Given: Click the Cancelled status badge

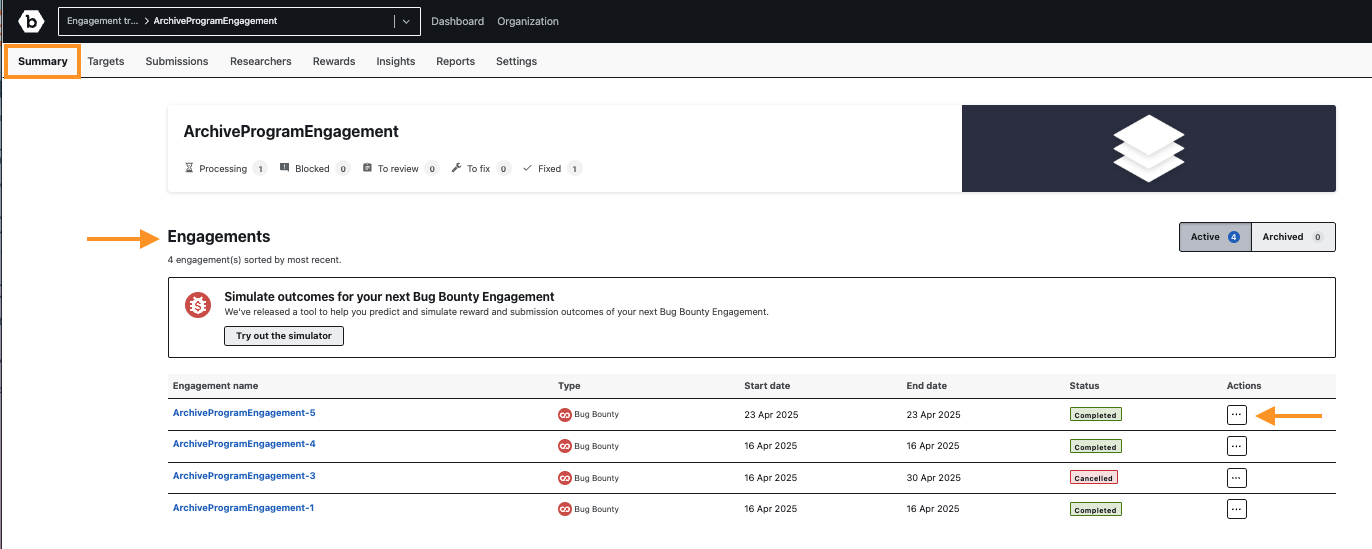Looking at the screenshot, I should 1093,478.
